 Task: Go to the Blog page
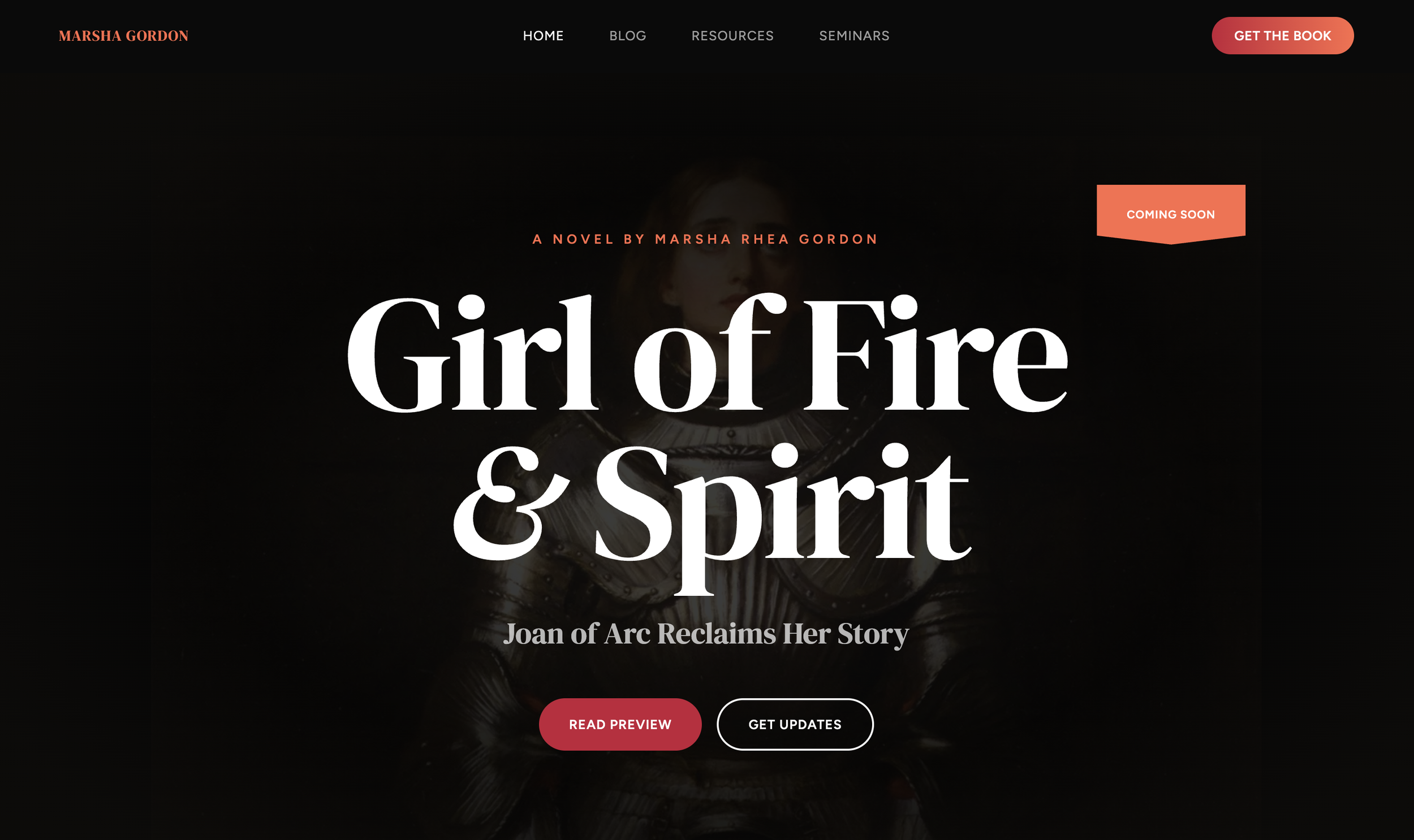(627, 36)
